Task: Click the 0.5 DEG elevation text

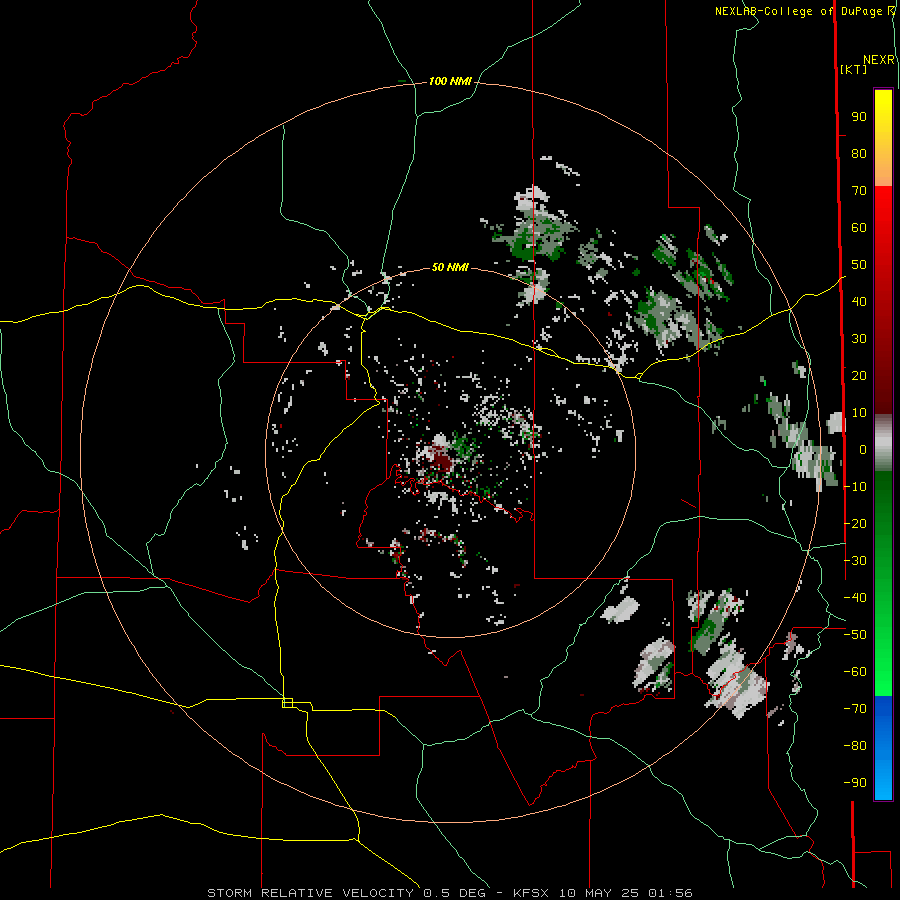Action: pos(455,893)
